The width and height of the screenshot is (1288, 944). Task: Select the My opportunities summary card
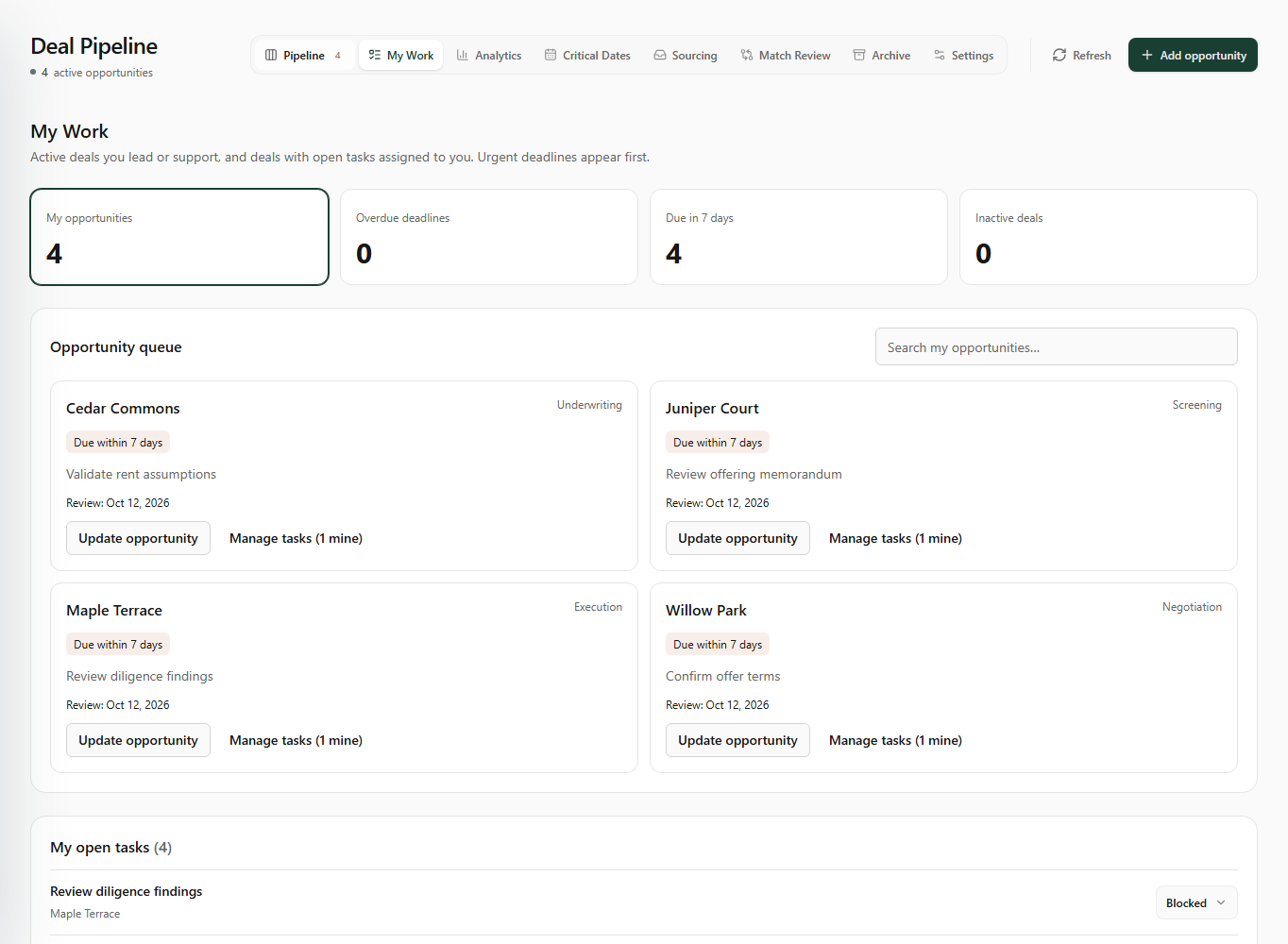[x=179, y=237]
